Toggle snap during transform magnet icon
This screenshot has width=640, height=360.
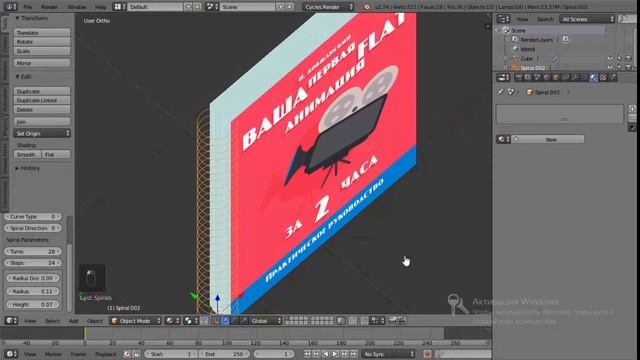click(364, 321)
